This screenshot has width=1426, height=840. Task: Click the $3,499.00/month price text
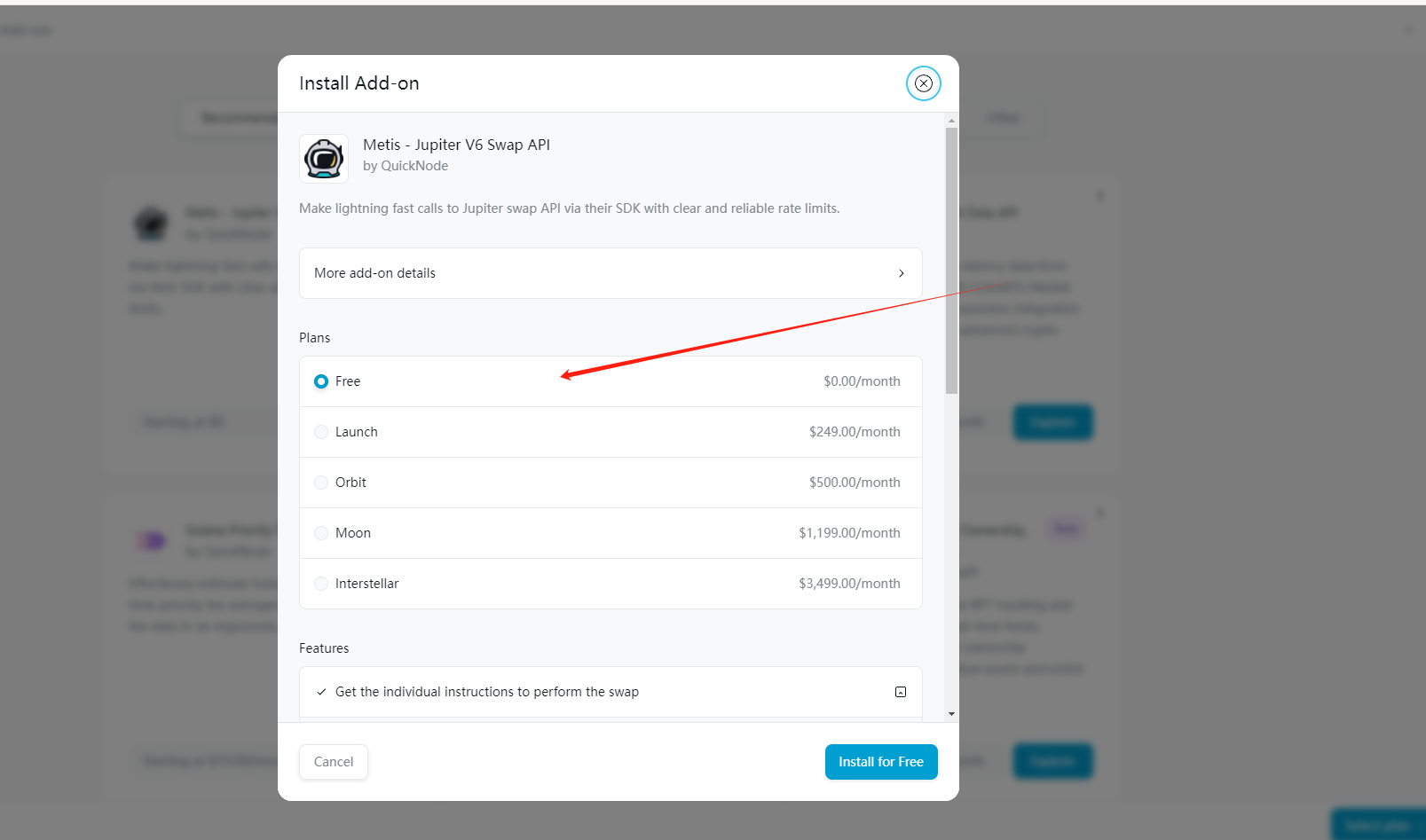[x=849, y=584]
